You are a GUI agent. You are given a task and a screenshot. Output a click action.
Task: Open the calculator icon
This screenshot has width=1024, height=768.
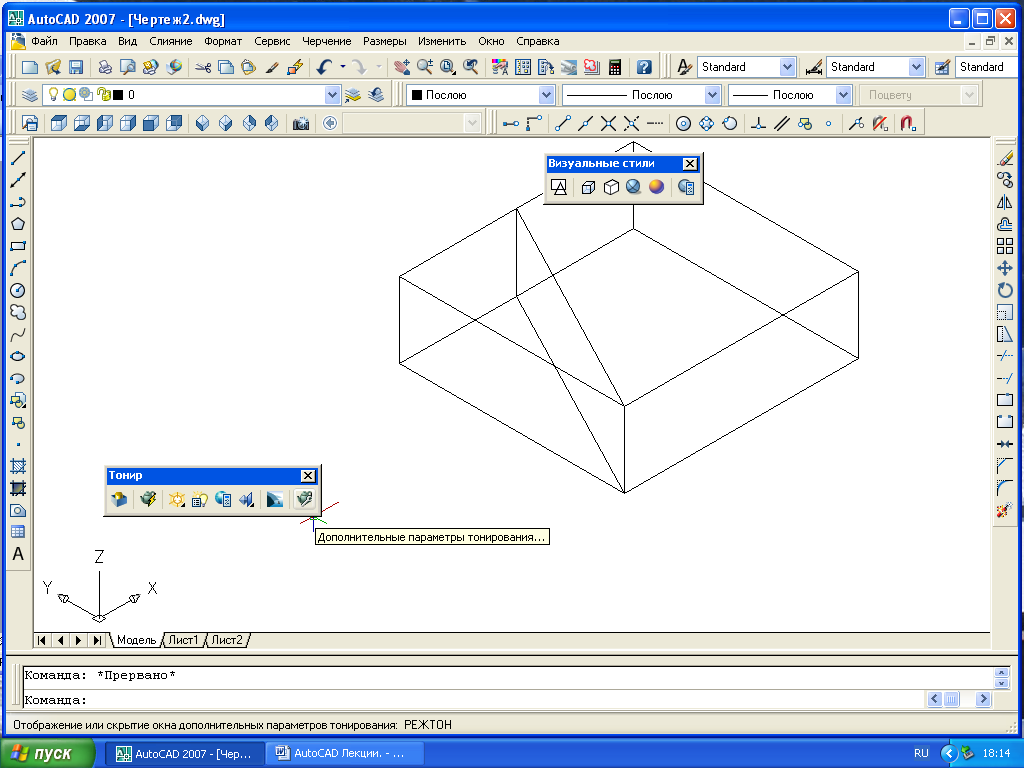(615, 67)
